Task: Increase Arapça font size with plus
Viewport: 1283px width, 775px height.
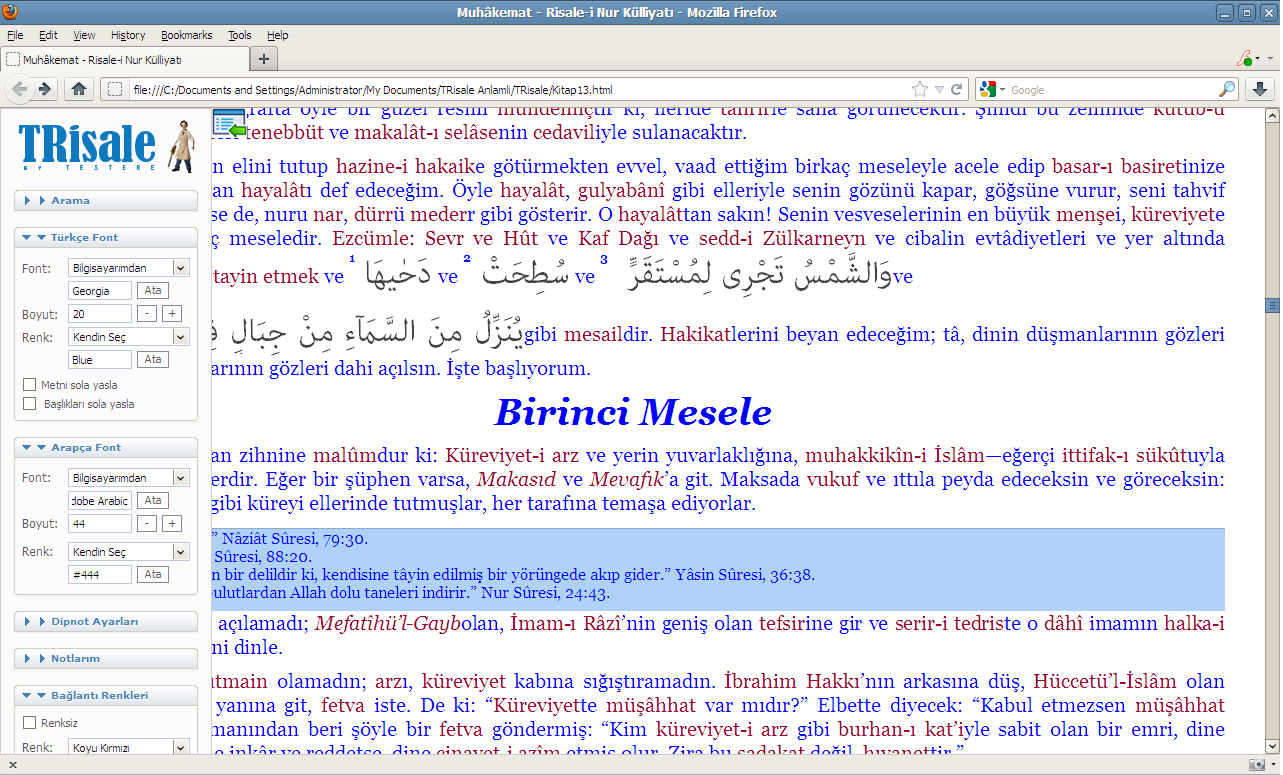Action: [x=172, y=524]
